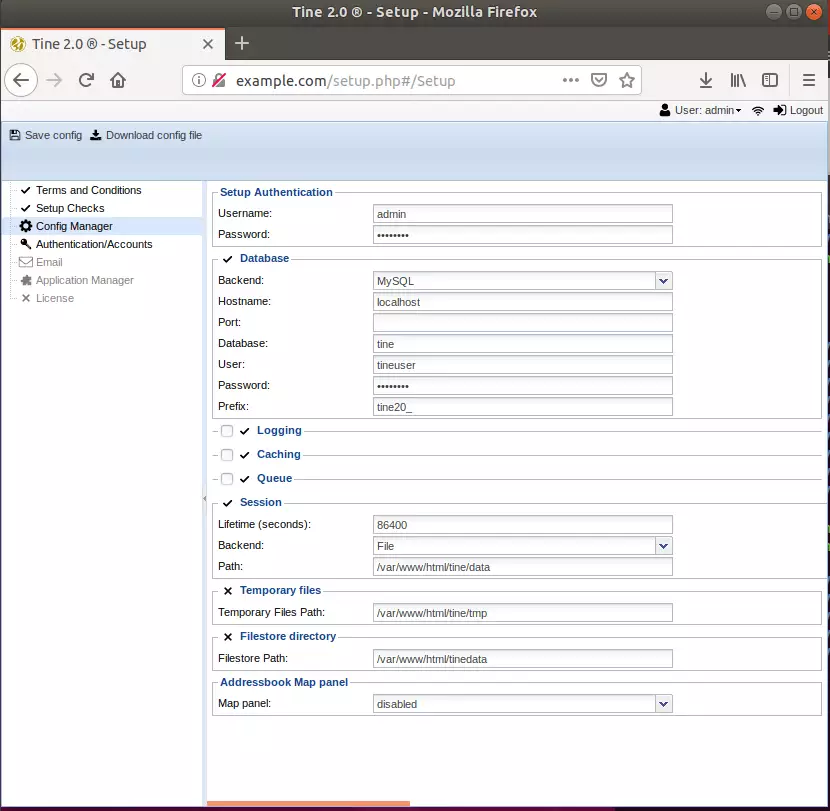830x811 pixels.
Task: Click the Application Manager puzzle icon
Action: 26,280
